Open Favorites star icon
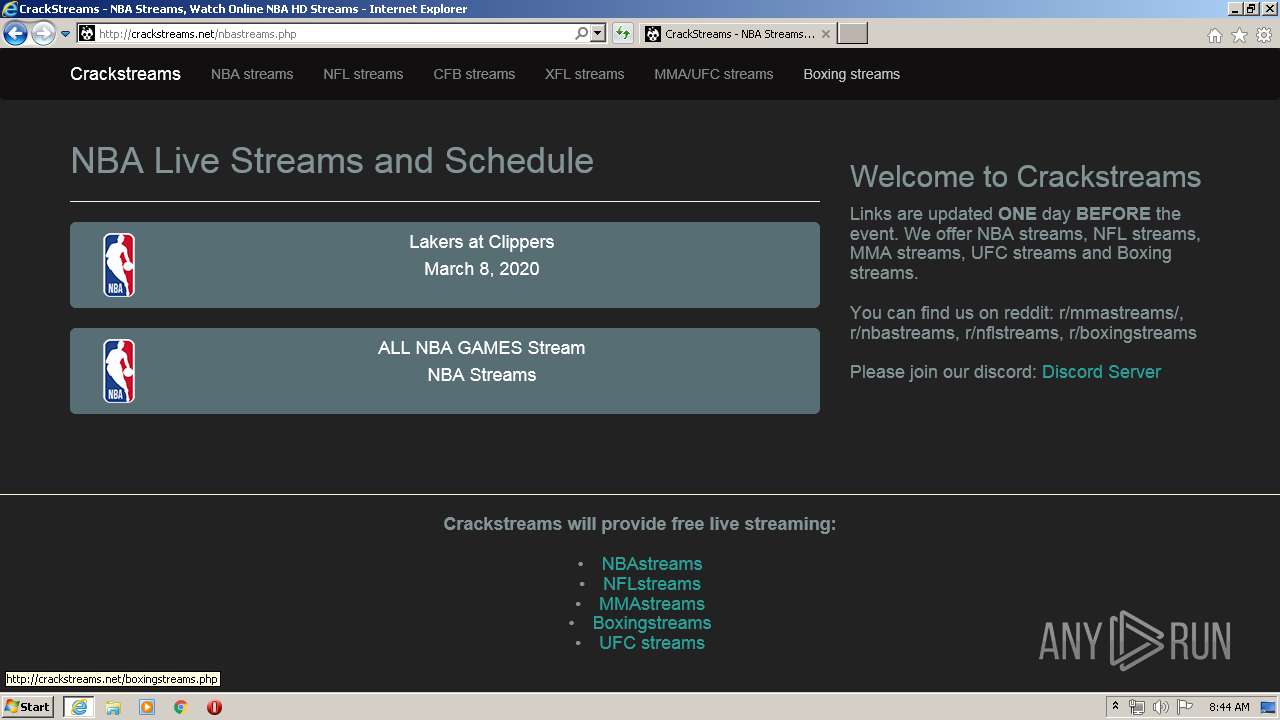Viewport: 1280px width, 720px height. (1239, 35)
